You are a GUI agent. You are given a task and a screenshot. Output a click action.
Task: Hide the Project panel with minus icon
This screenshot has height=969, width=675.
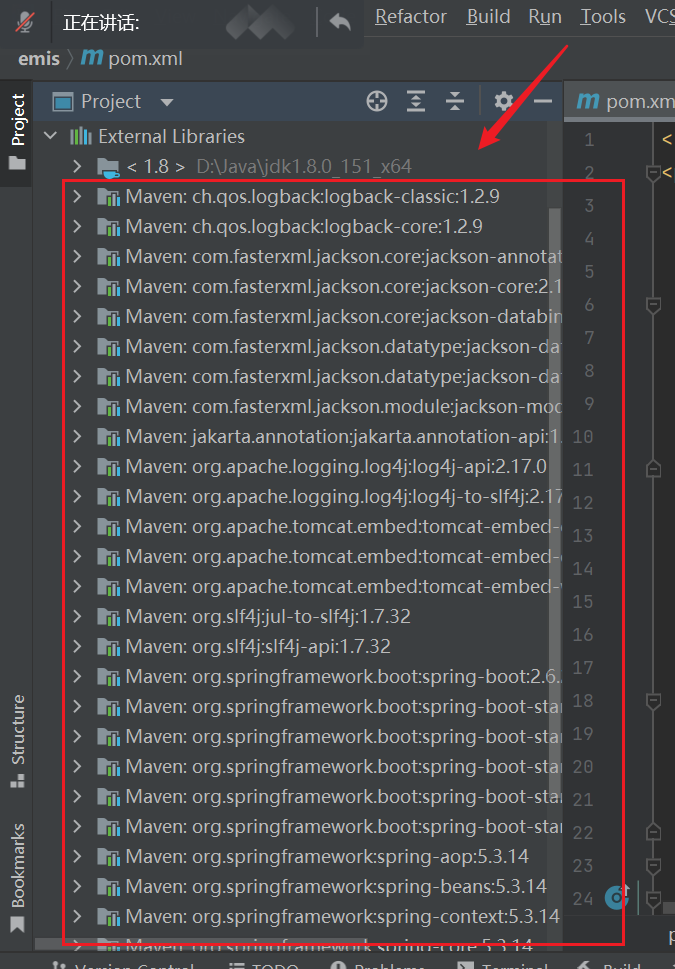(543, 101)
